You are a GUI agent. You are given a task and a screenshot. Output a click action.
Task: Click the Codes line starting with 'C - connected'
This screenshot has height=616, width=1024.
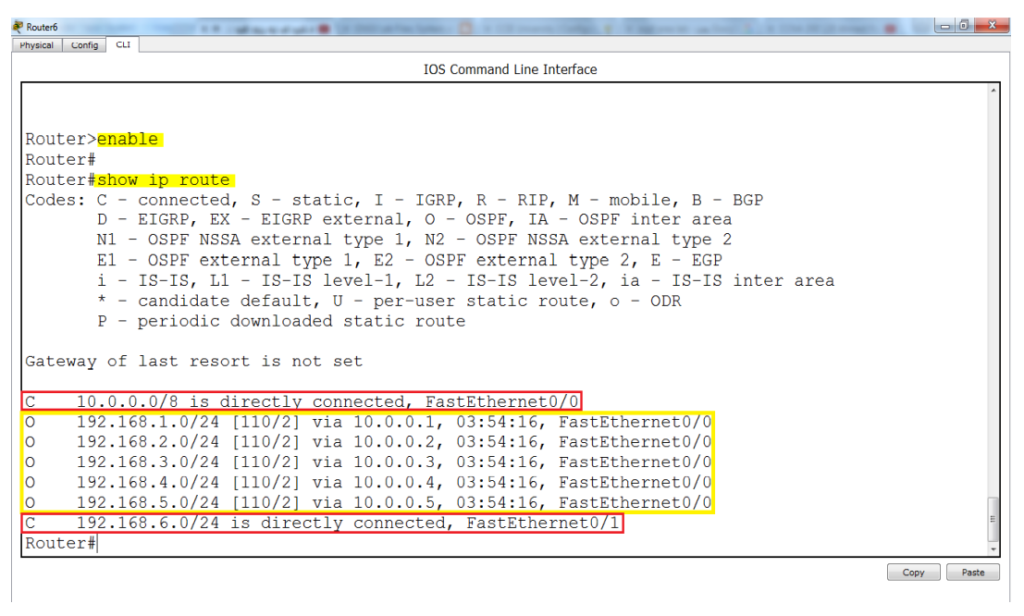pos(394,200)
